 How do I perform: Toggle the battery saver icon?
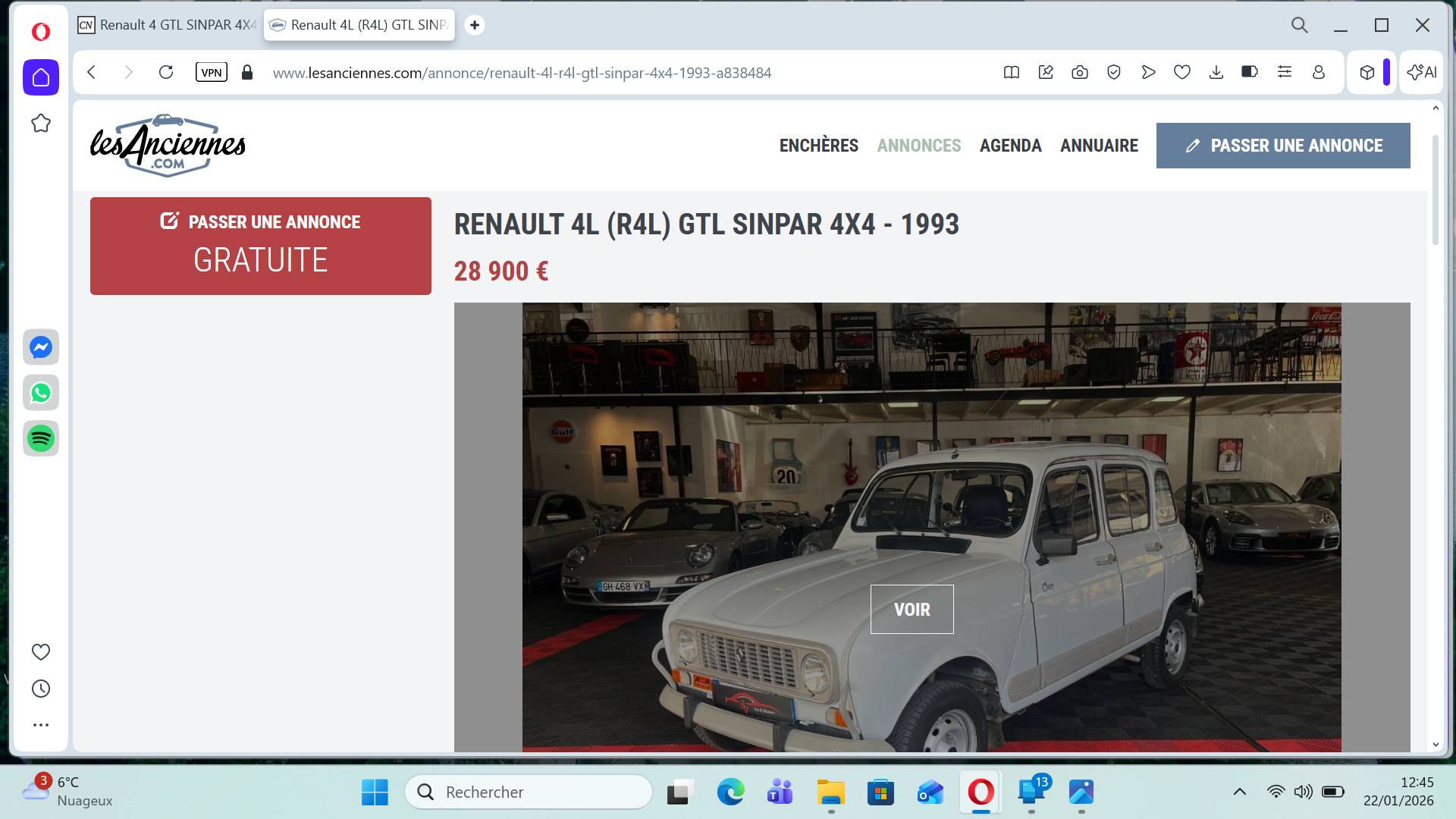coord(1250,73)
